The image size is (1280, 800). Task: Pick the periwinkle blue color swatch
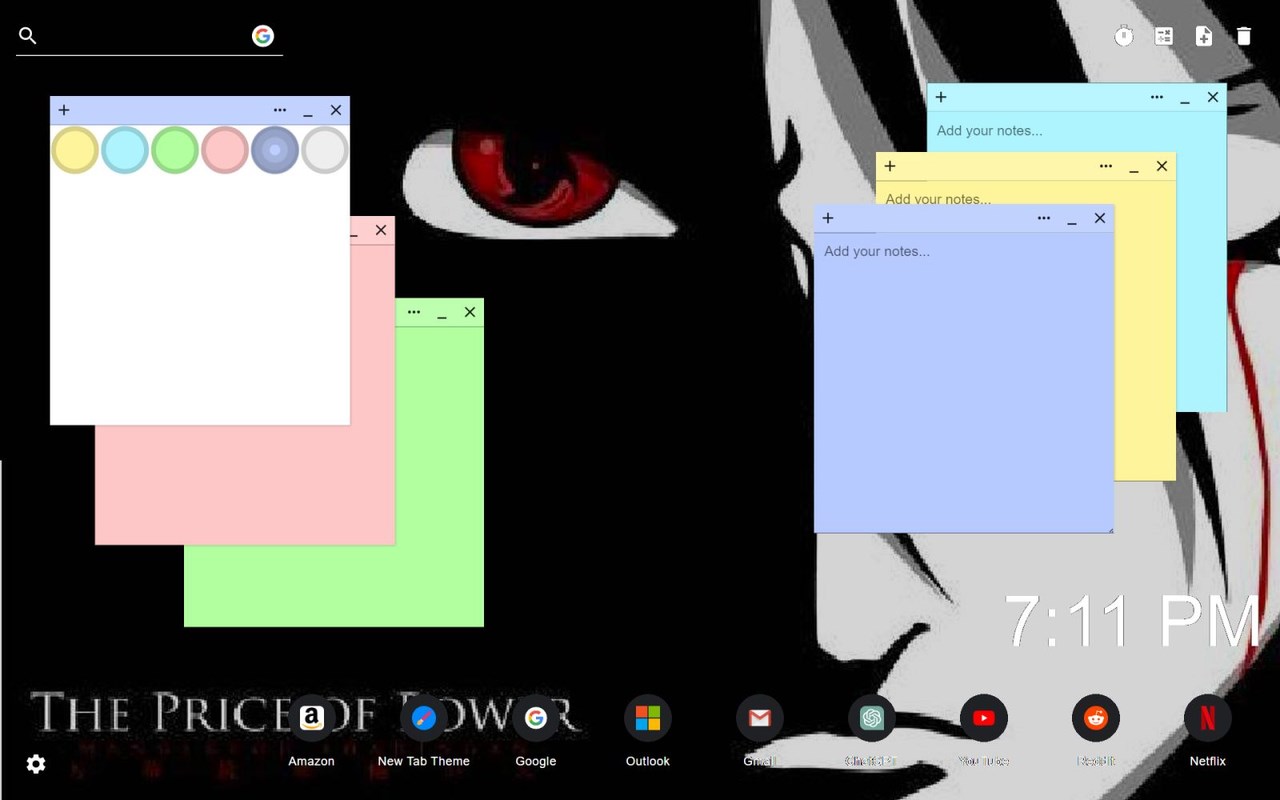click(x=275, y=150)
